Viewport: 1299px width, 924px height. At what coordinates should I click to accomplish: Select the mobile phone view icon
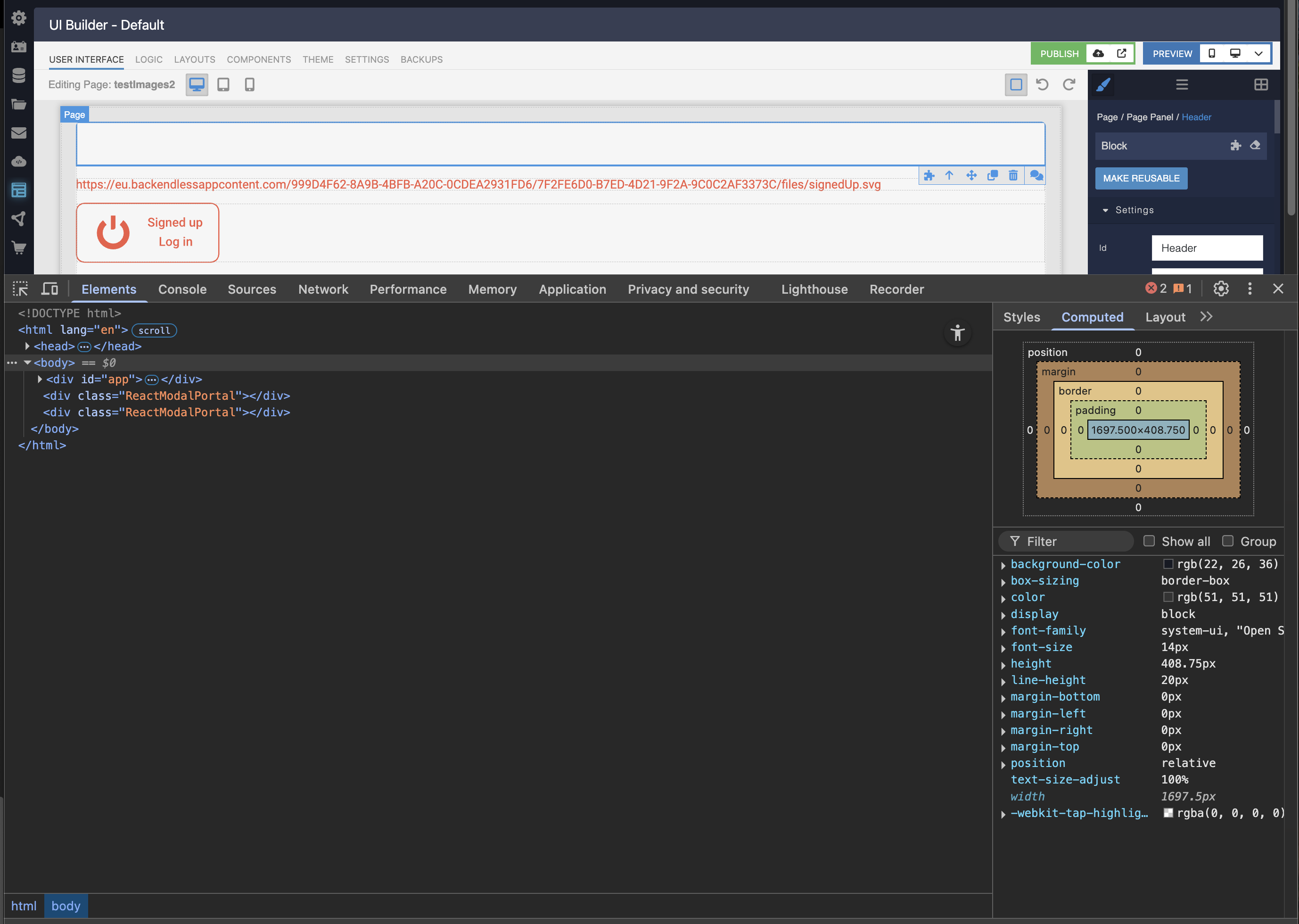tap(249, 85)
